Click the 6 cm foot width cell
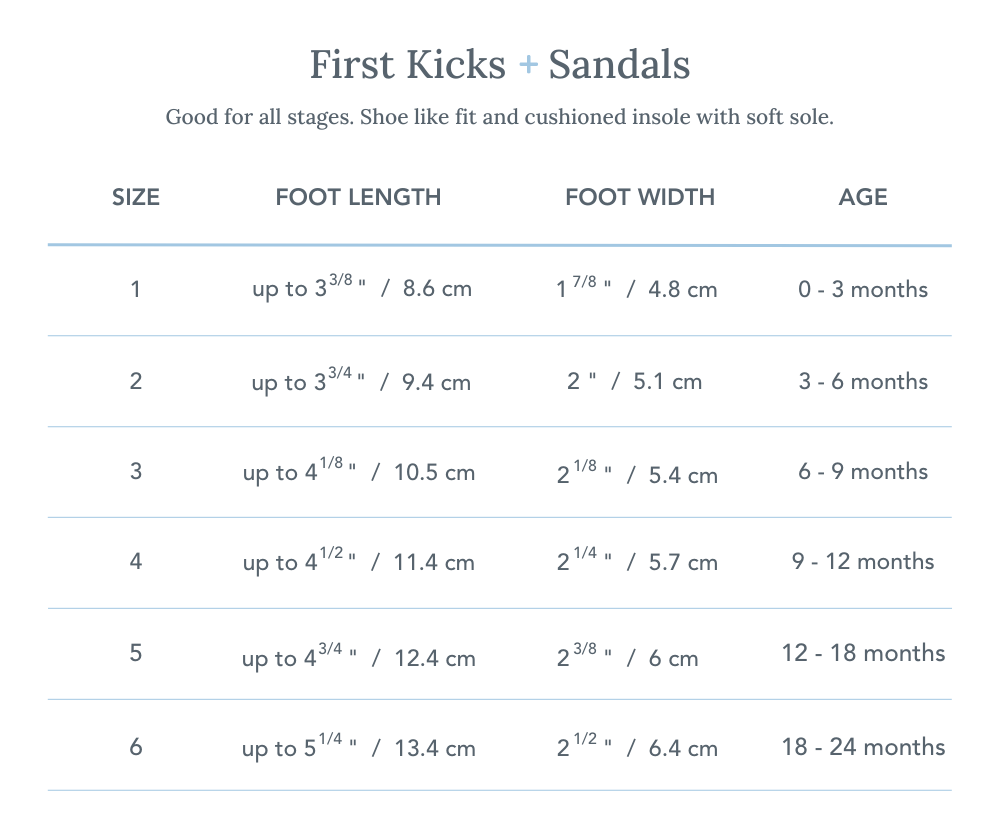Image resolution: width=1000 pixels, height=826 pixels. click(x=672, y=659)
